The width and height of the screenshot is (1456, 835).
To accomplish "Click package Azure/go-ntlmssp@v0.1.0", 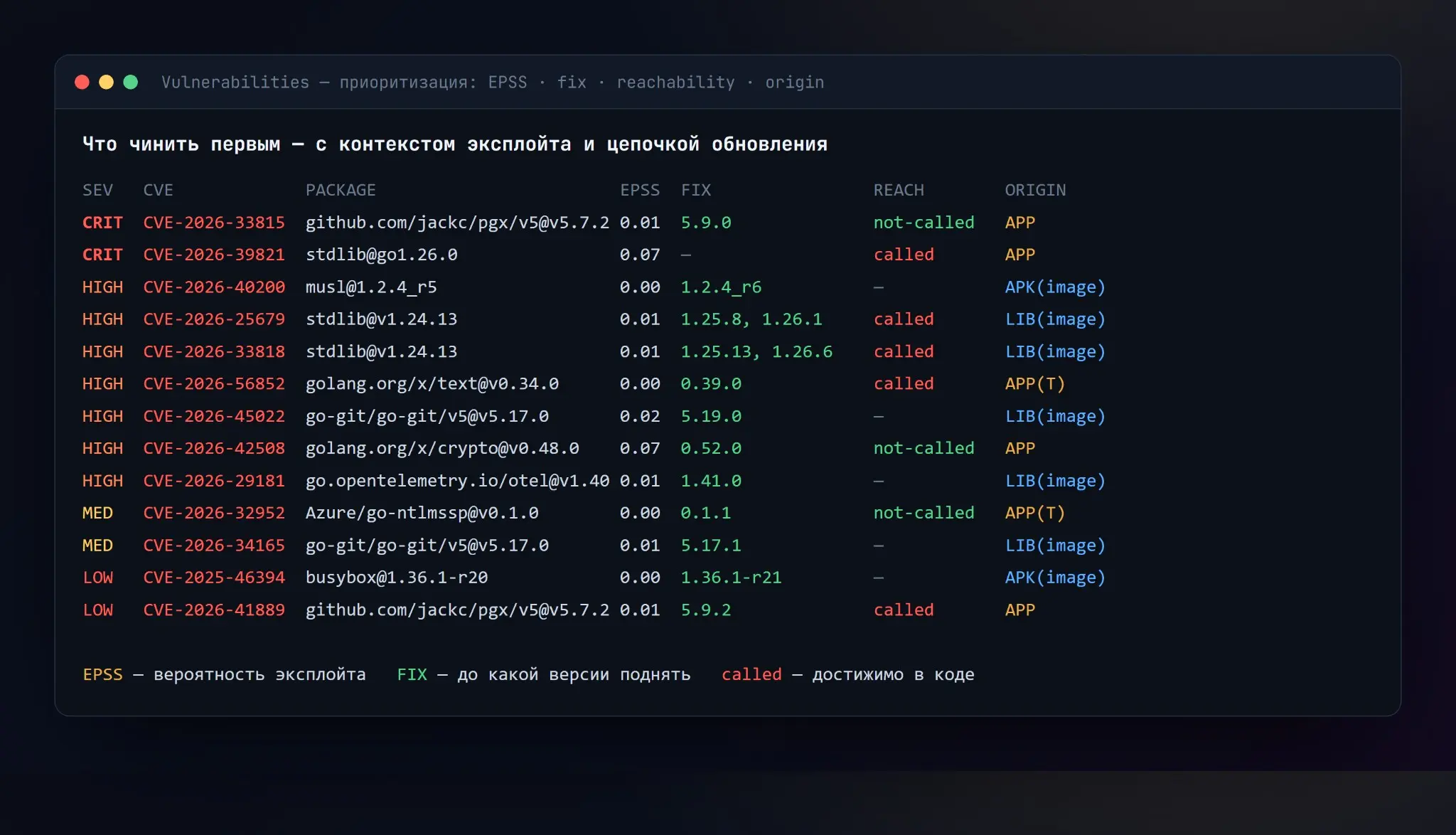I will [x=422, y=513].
